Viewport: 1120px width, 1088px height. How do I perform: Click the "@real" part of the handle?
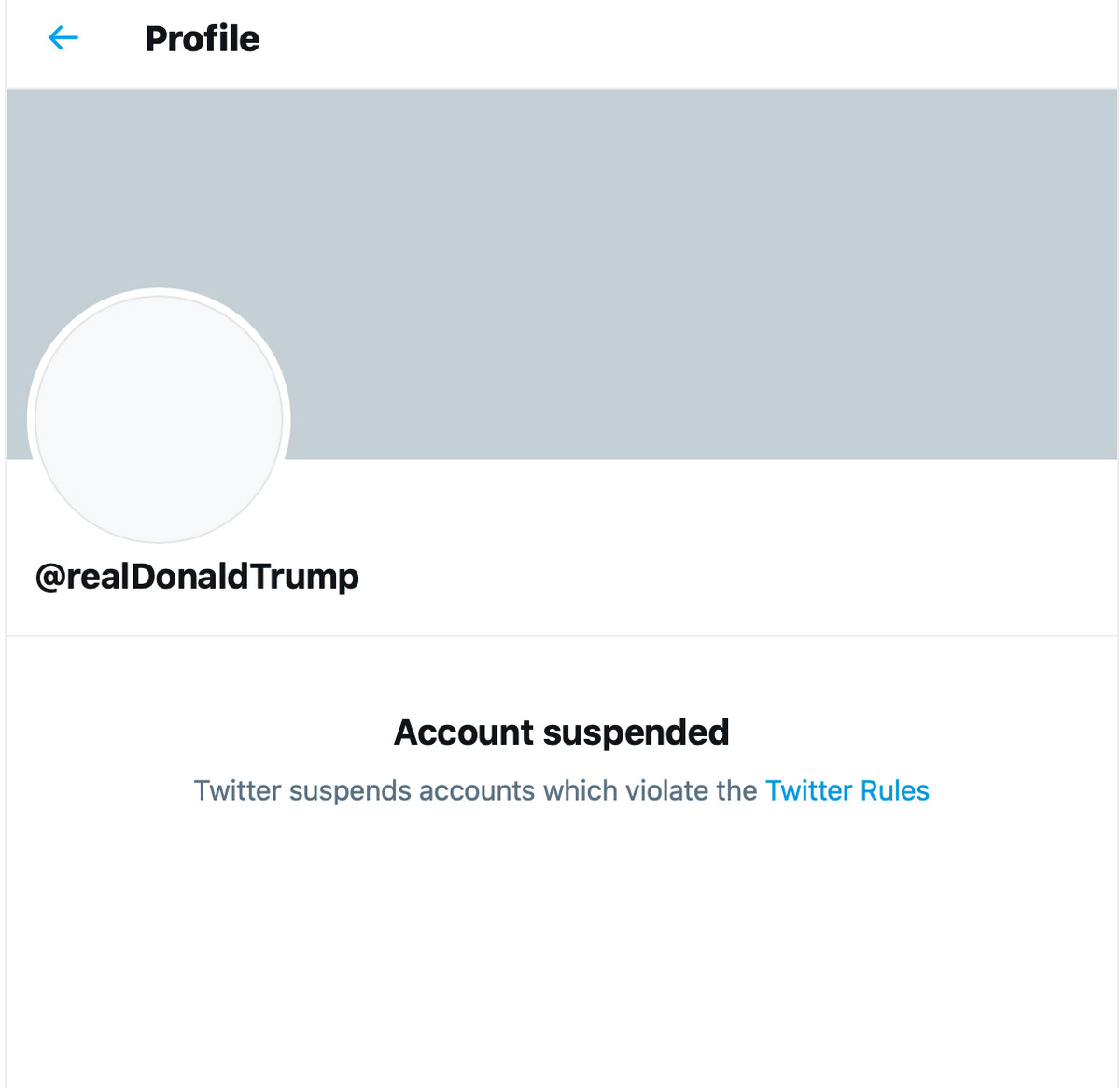[82, 577]
